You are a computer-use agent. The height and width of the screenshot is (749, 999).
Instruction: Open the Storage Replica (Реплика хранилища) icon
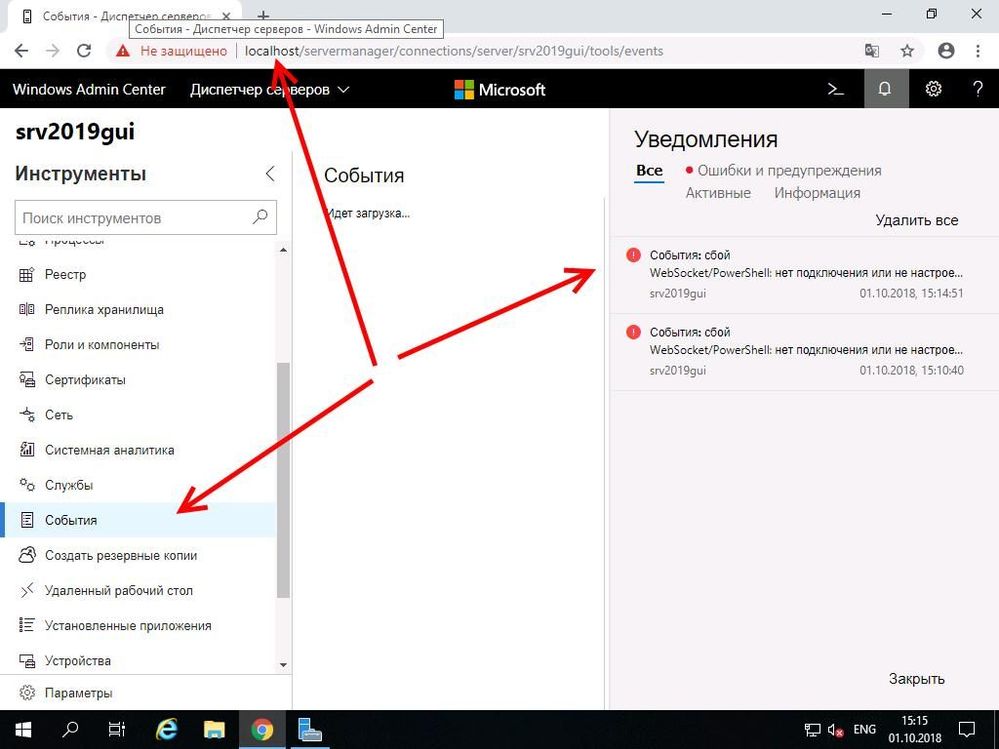tap(26, 310)
